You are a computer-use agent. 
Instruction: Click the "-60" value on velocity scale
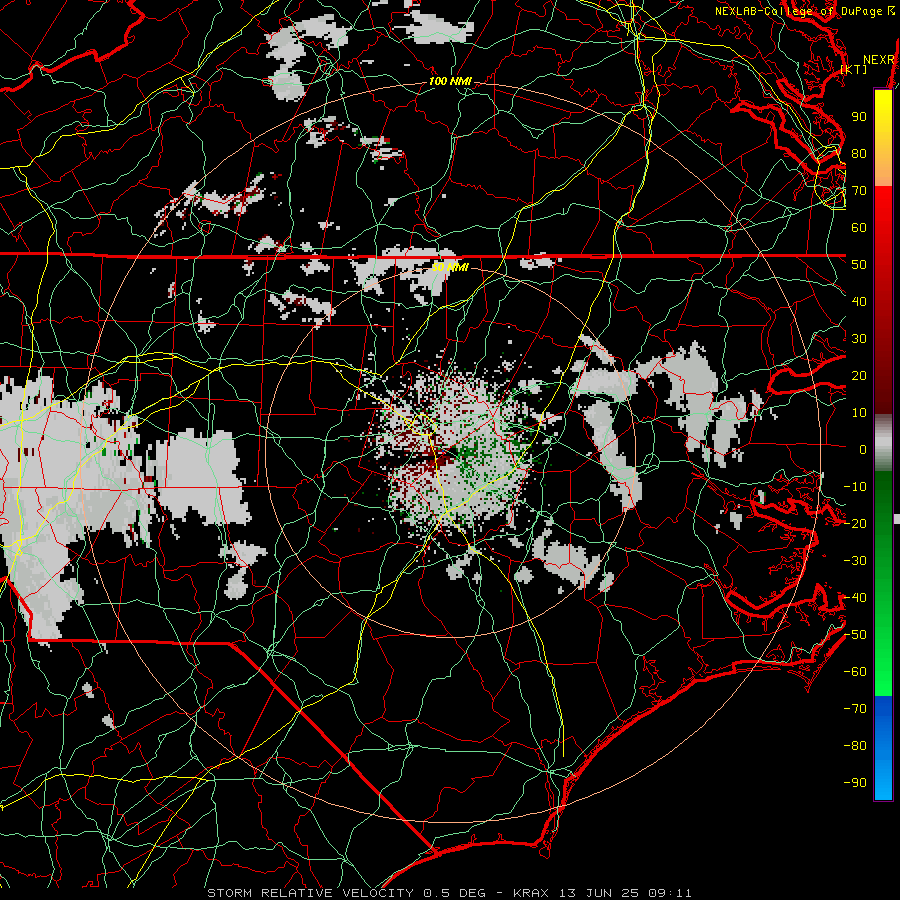(x=855, y=672)
